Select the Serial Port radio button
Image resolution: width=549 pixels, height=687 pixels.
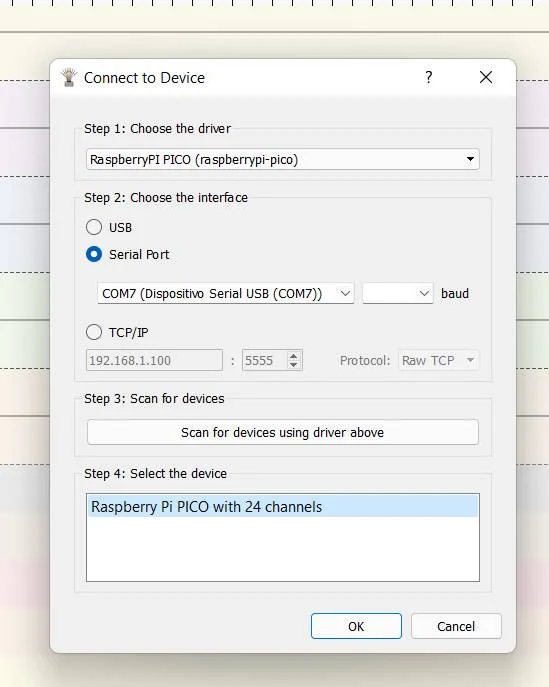pos(94,254)
